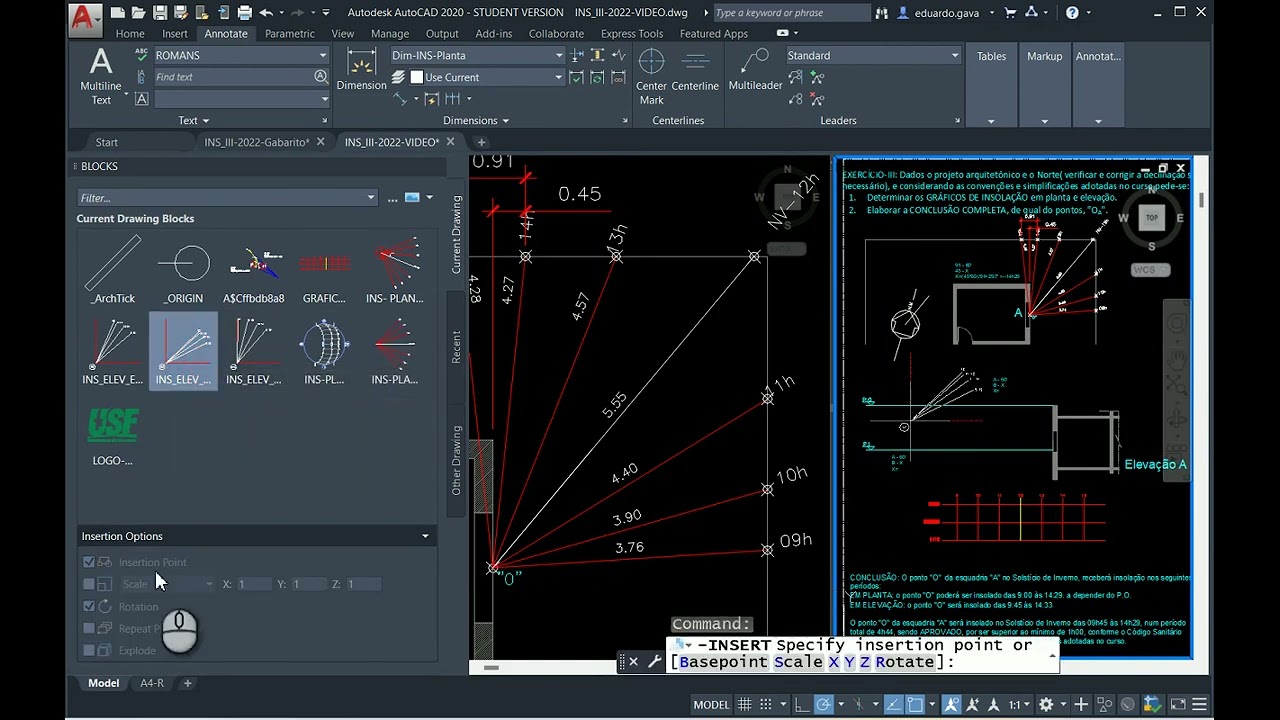Open workspace switching gear icon
The height and width of the screenshot is (720, 1280).
point(1046,705)
